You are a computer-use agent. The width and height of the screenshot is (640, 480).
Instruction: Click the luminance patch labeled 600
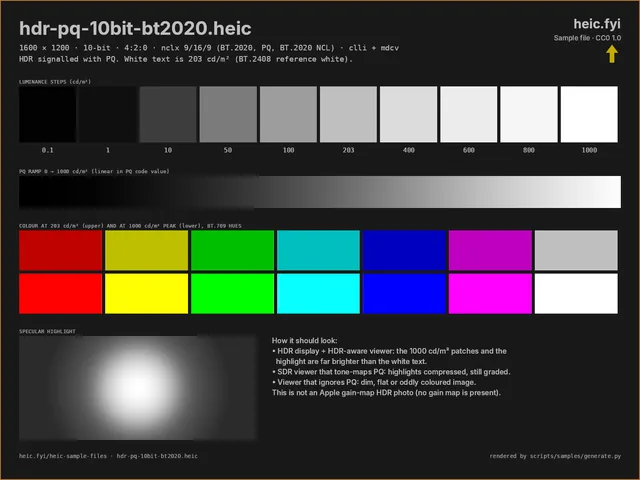point(469,114)
